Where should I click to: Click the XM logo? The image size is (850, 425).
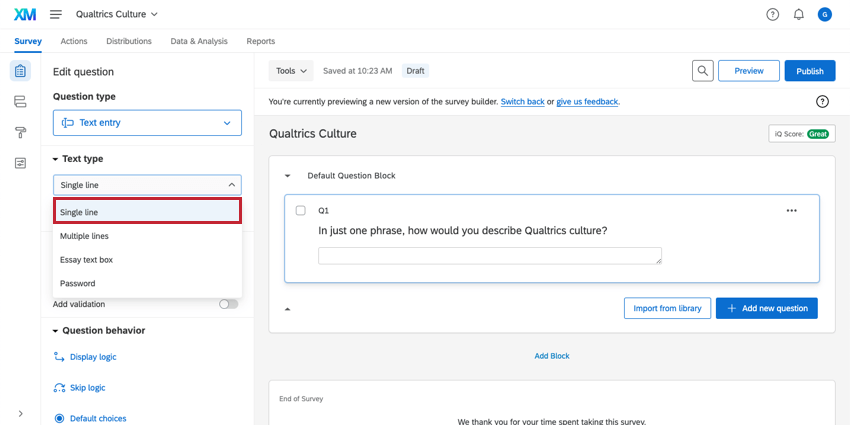25,14
